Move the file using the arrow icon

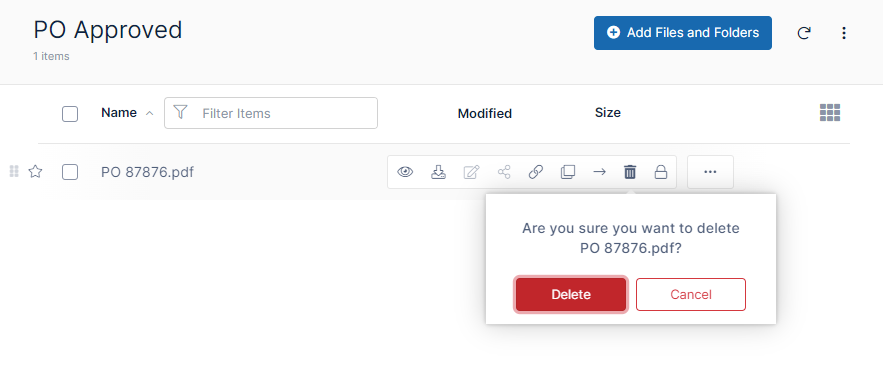600,172
